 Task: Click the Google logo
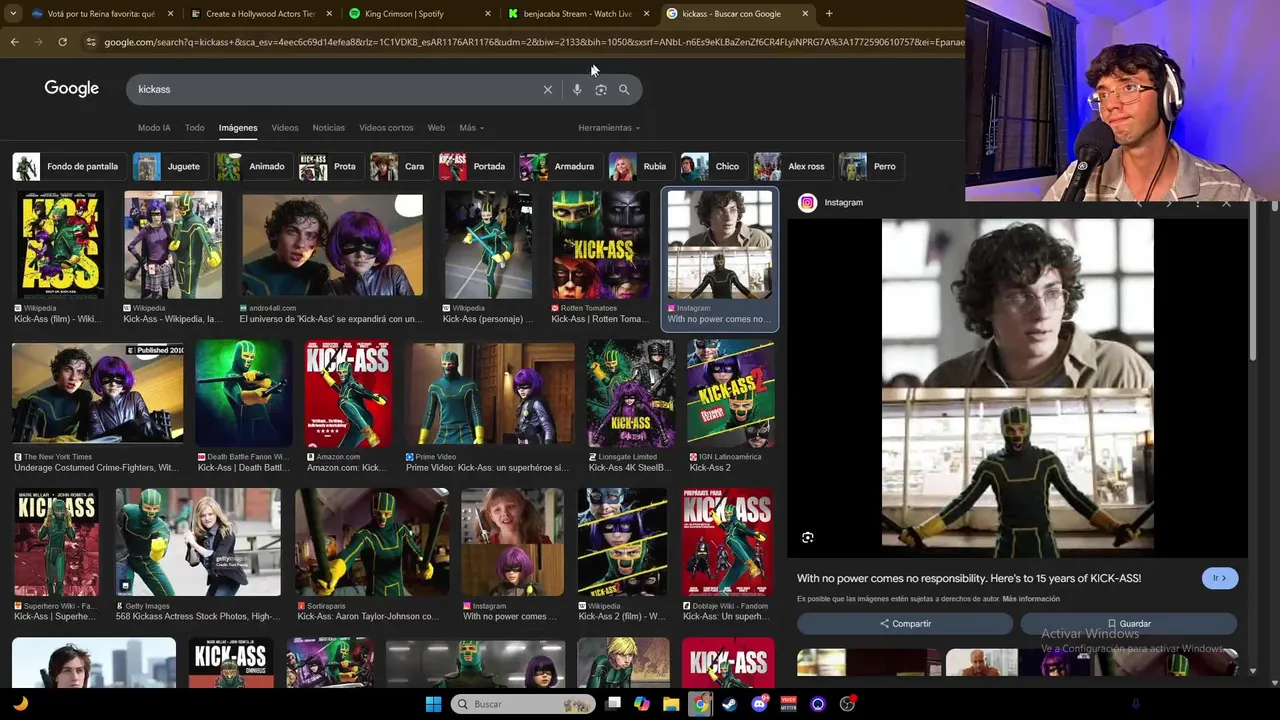(x=72, y=89)
